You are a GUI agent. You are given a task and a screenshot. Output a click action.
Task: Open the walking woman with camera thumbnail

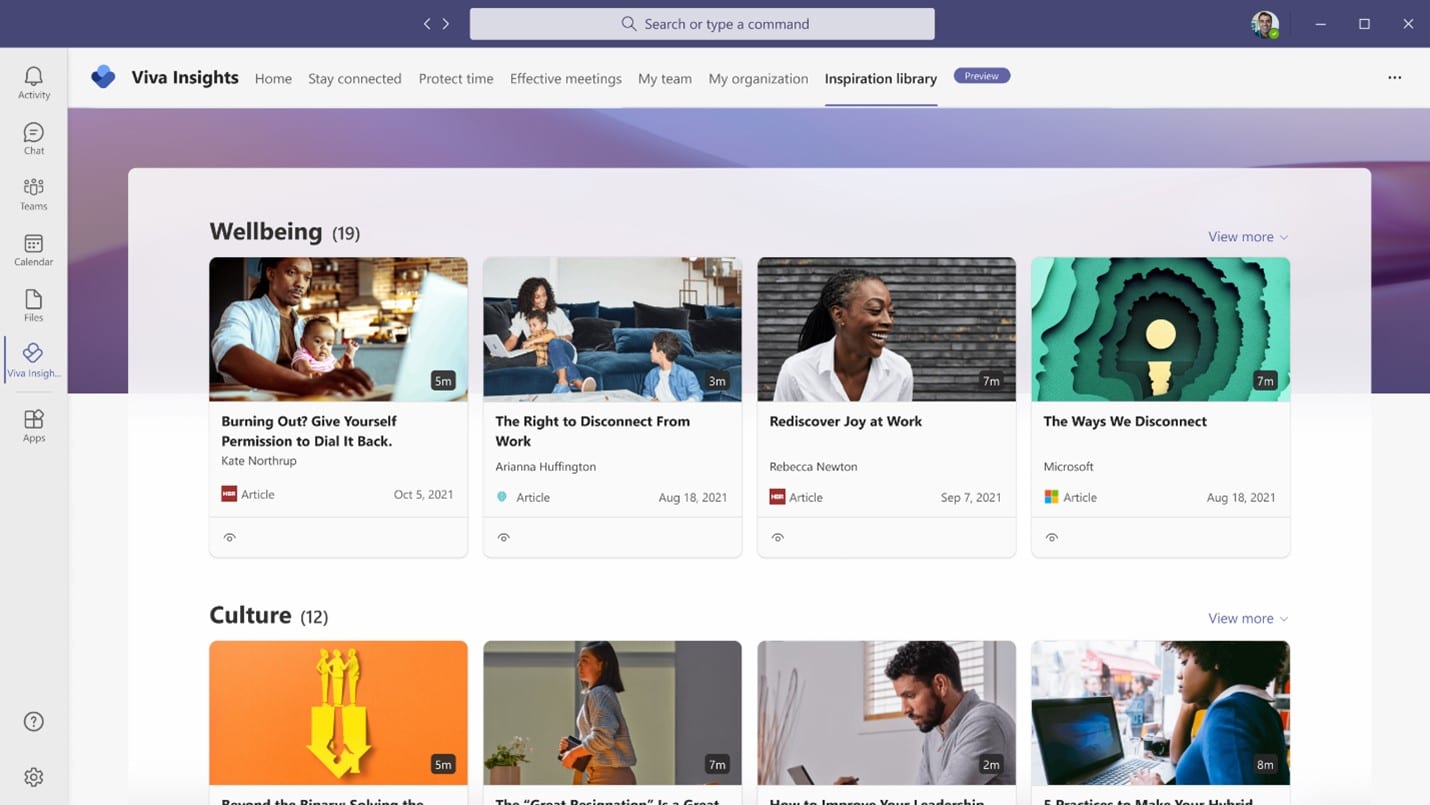[x=612, y=713]
